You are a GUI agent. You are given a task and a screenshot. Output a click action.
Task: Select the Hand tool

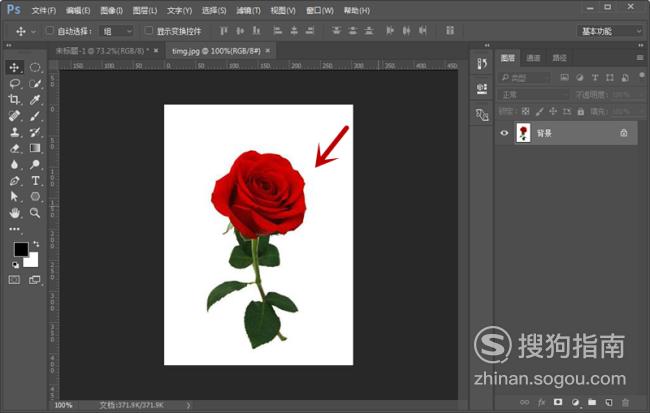click(15, 213)
